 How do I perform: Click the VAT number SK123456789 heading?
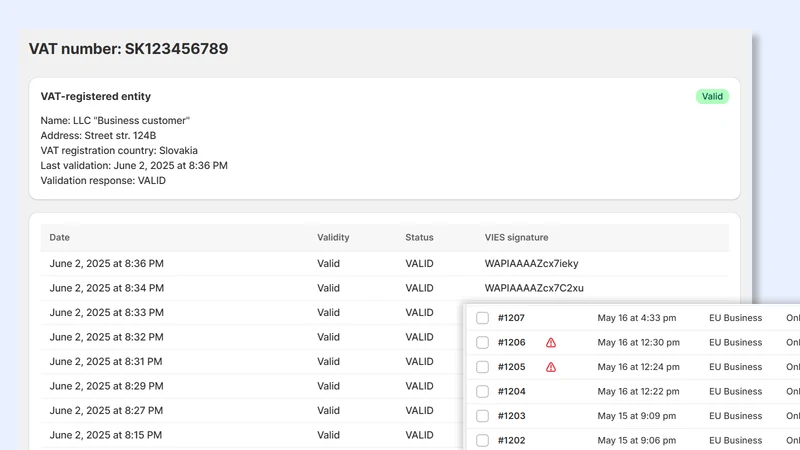pos(129,49)
